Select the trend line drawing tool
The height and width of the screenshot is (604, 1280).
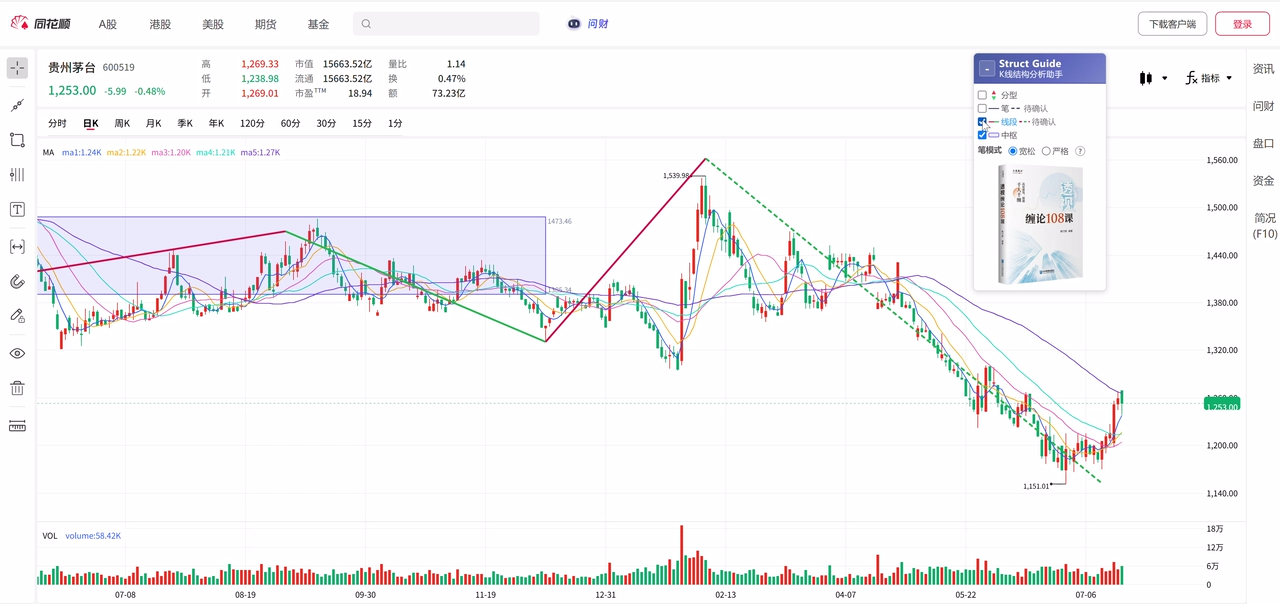[x=17, y=104]
